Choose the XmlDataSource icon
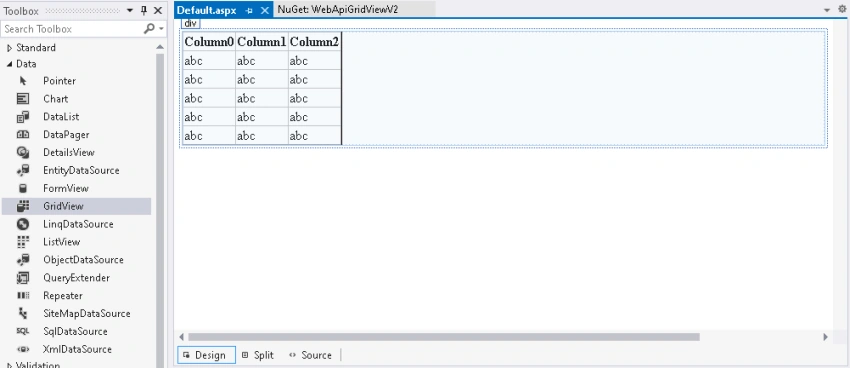 click(x=23, y=349)
